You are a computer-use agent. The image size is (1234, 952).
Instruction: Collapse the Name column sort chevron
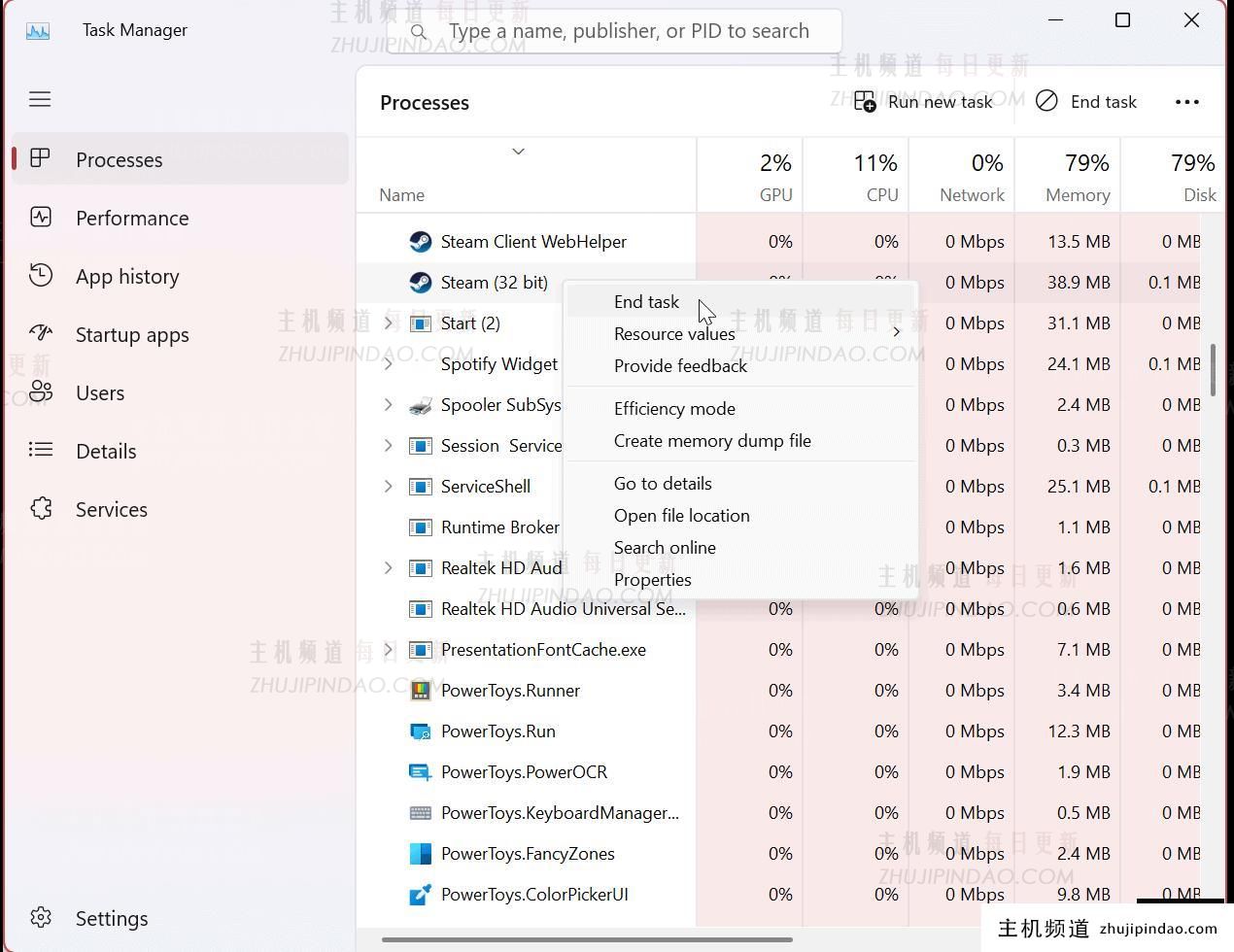coord(518,152)
